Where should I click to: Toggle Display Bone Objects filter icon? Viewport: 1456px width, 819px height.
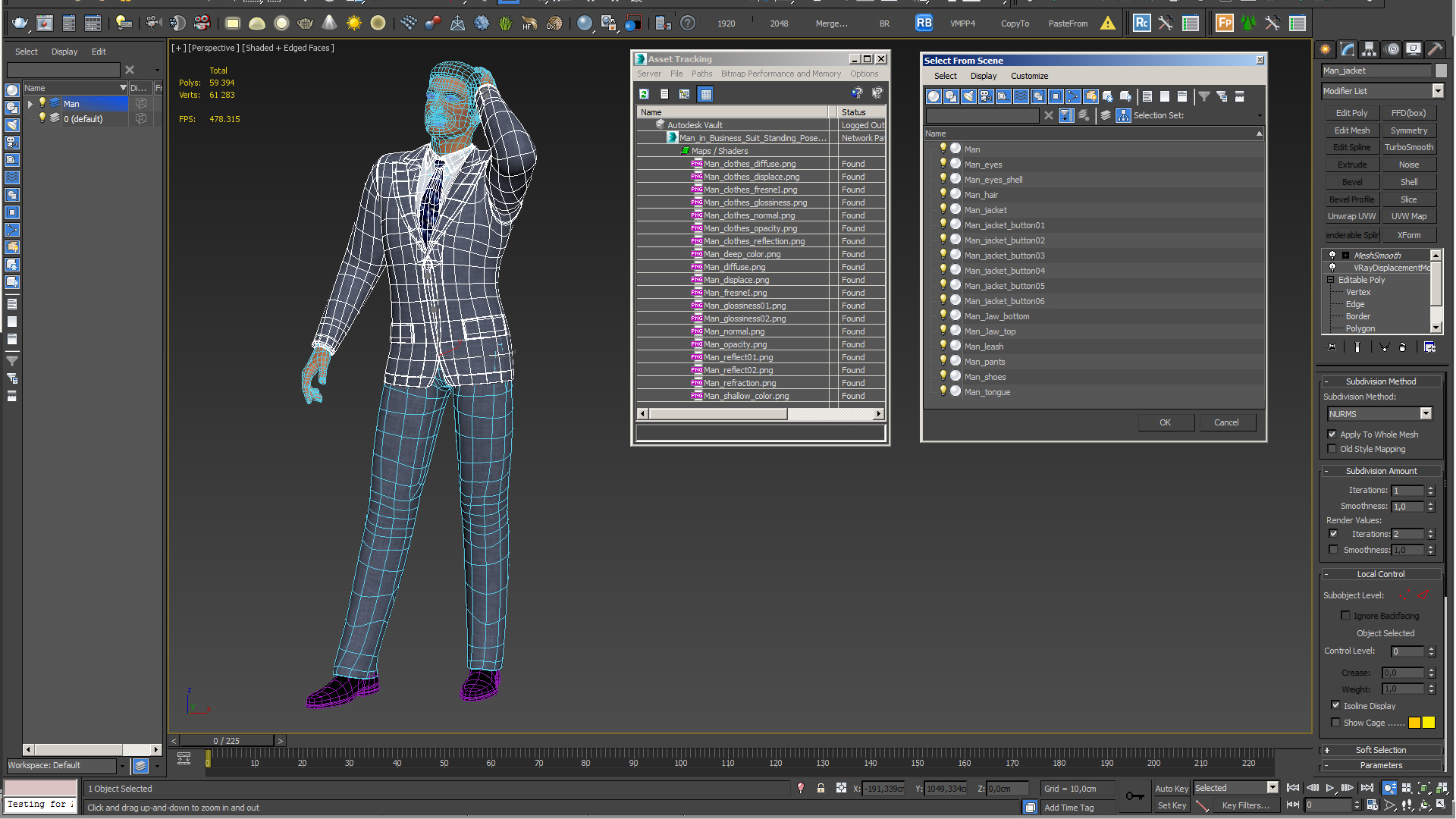[1073, 96]
